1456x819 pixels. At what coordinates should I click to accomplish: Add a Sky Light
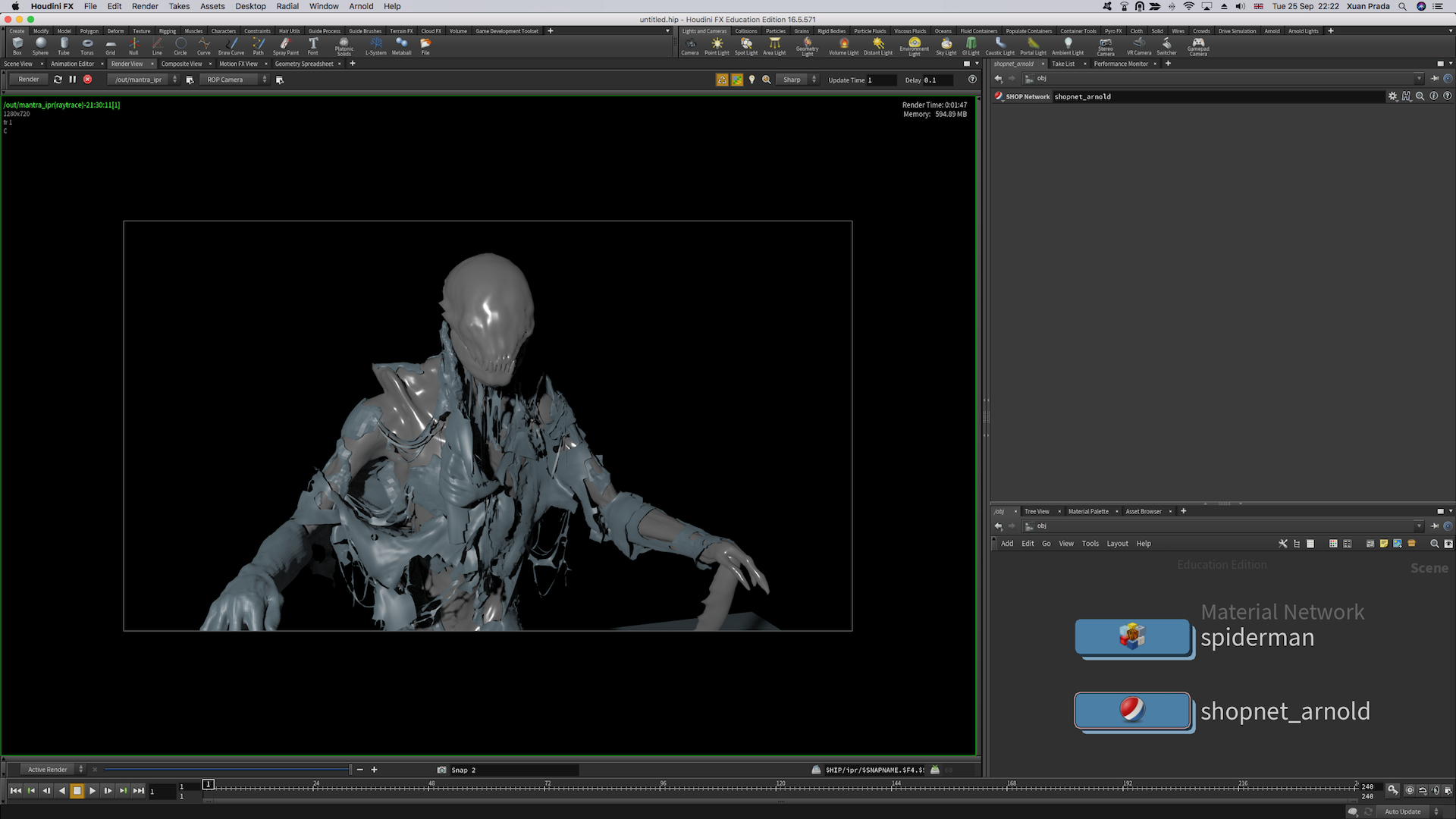tap(946, 46)
